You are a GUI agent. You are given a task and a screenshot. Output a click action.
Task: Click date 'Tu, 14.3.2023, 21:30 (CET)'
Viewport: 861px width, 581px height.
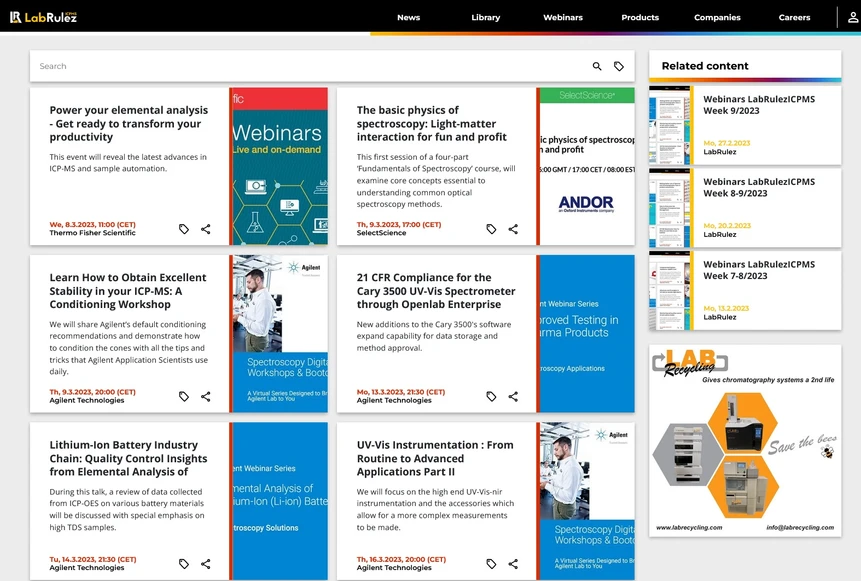93,560
